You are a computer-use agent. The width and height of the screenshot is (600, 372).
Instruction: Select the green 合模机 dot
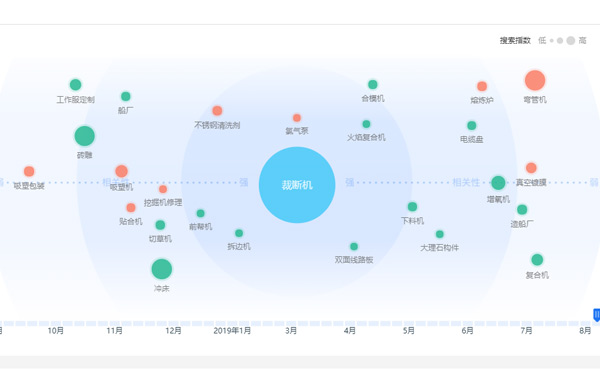coord(373,84)
